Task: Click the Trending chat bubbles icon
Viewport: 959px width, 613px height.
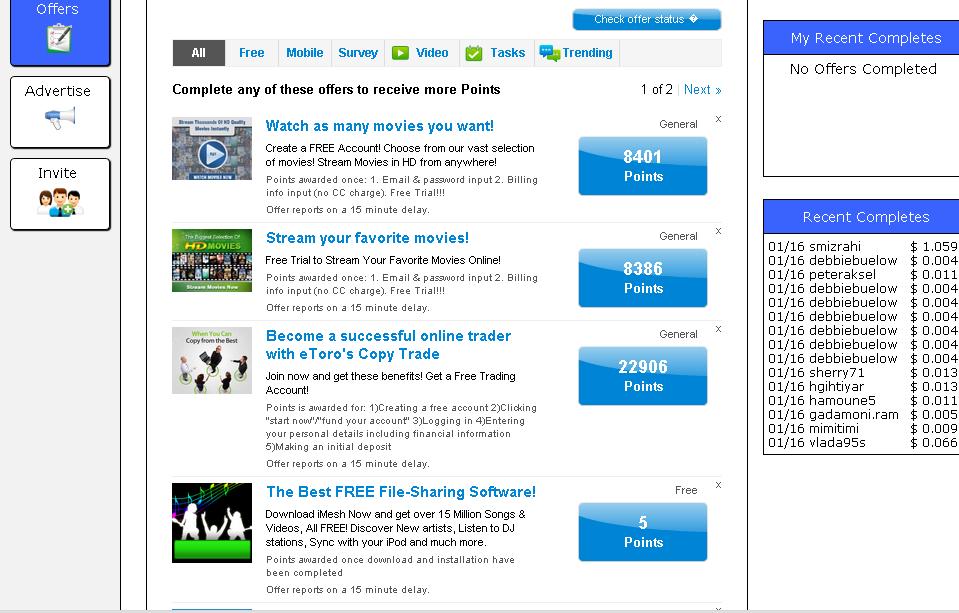Action: pyautogui.click(x=549, y=53)
